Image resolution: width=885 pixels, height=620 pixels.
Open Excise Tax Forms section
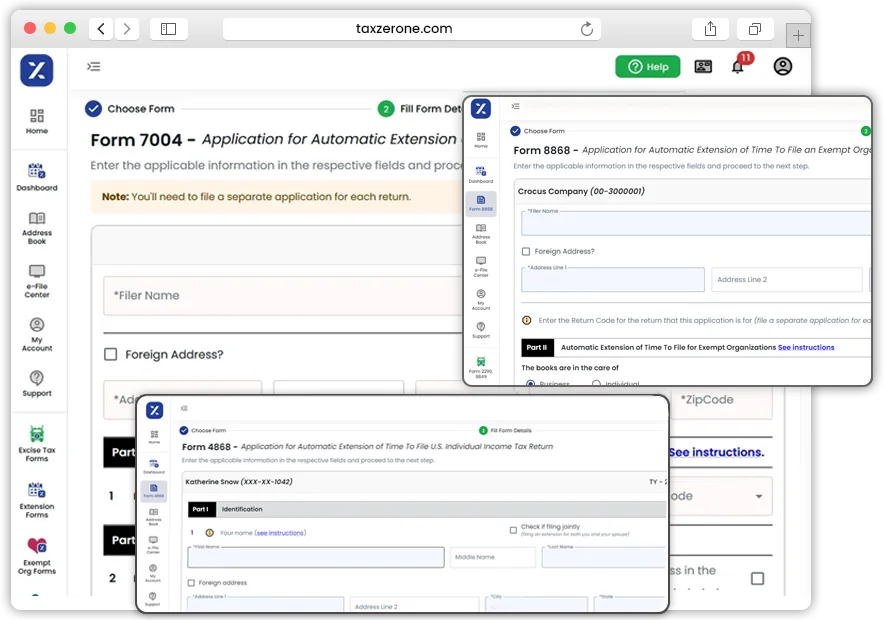(x=37, y=442)
